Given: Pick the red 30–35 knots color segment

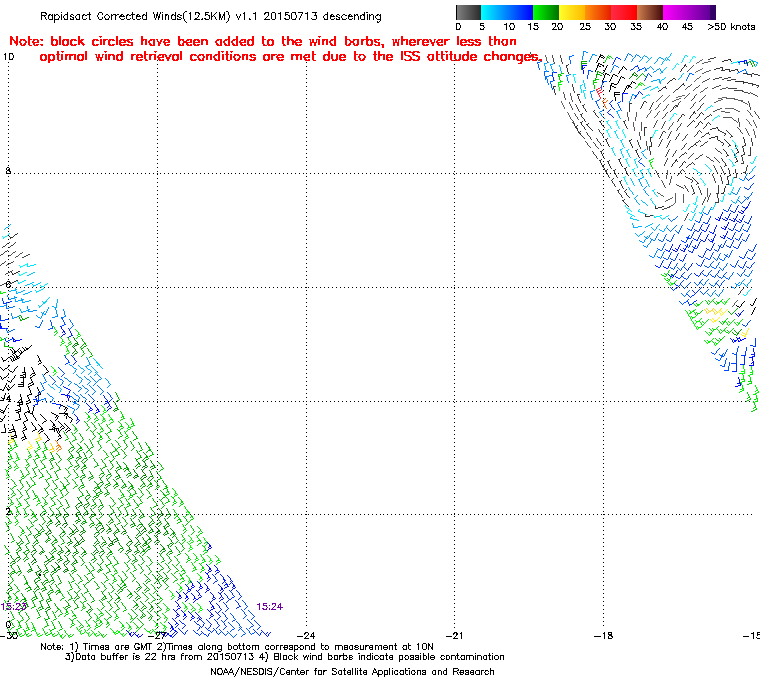Looking at the screenshot, I should pyautogui.click(x=624, y=12).
